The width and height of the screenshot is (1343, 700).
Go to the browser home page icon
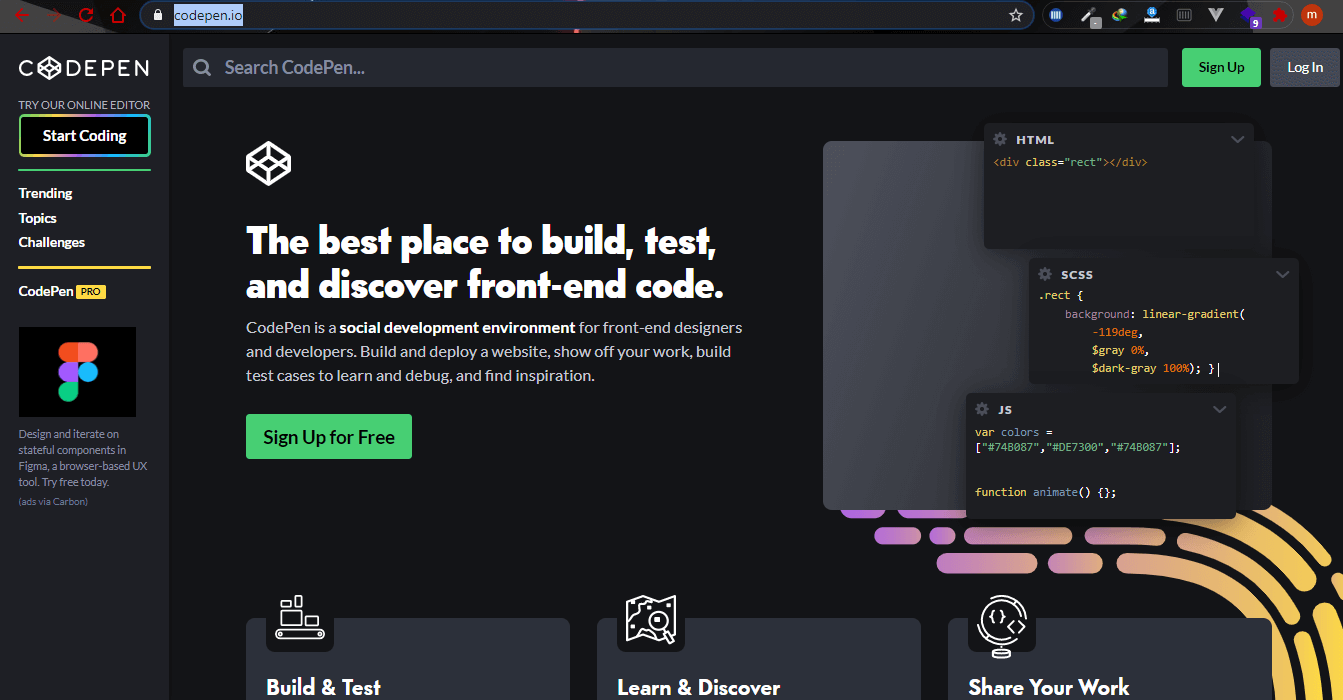click(118, 15)
